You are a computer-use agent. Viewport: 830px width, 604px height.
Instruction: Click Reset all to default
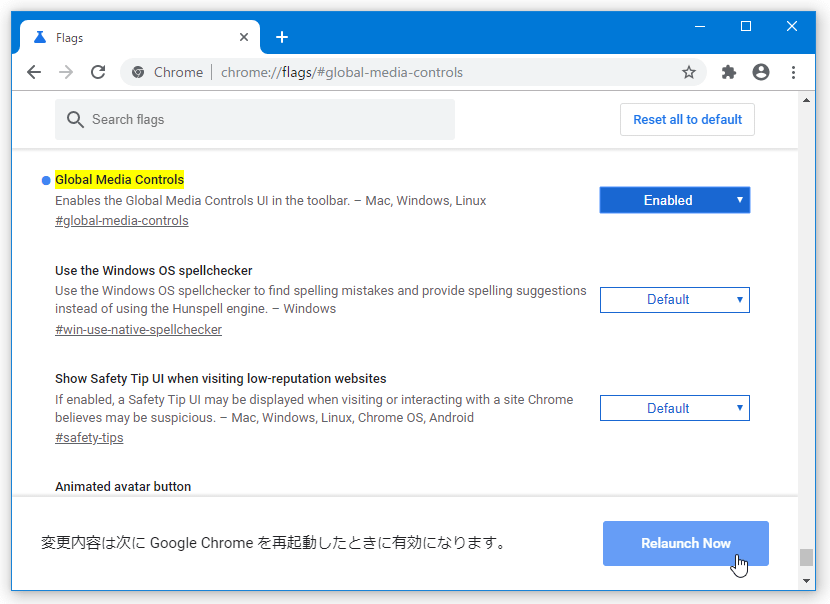click(x=687, y=120)
